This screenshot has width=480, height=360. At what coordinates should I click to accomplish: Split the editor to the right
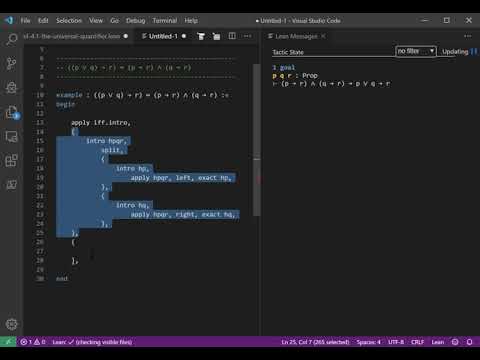[232, 36]
